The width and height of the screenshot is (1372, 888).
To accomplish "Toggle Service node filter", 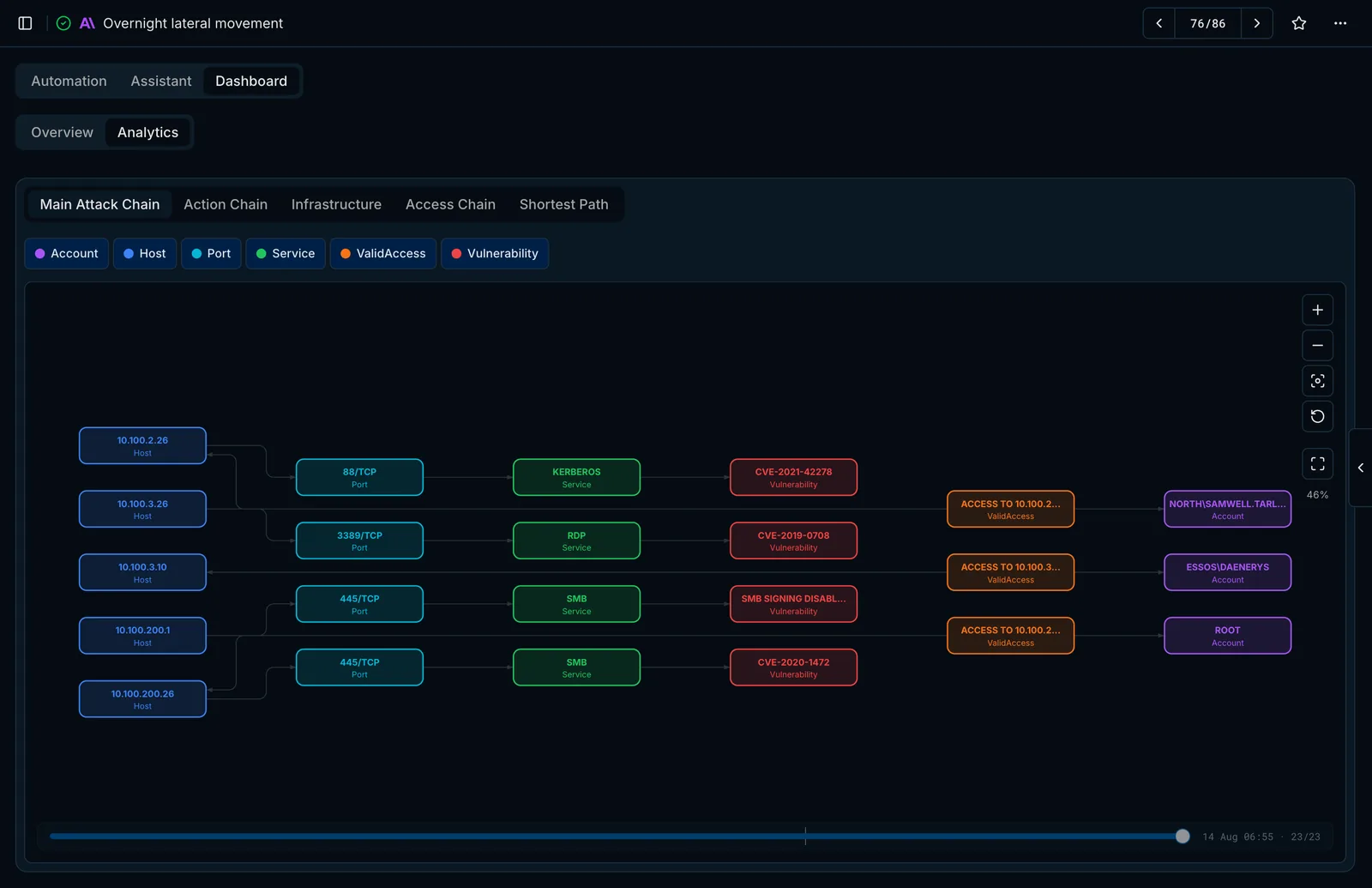I will [286, 253].
